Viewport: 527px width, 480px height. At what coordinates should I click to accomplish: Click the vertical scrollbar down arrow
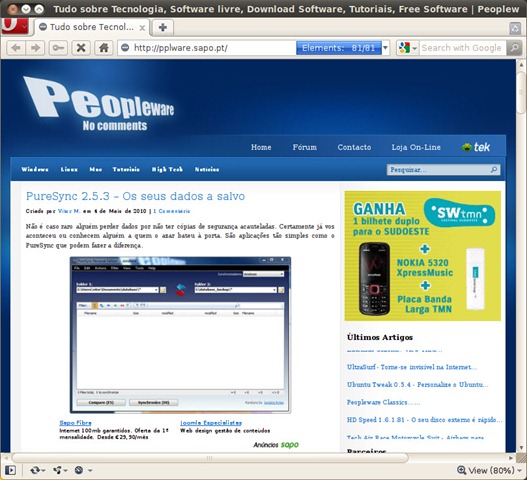click(521, 448)
